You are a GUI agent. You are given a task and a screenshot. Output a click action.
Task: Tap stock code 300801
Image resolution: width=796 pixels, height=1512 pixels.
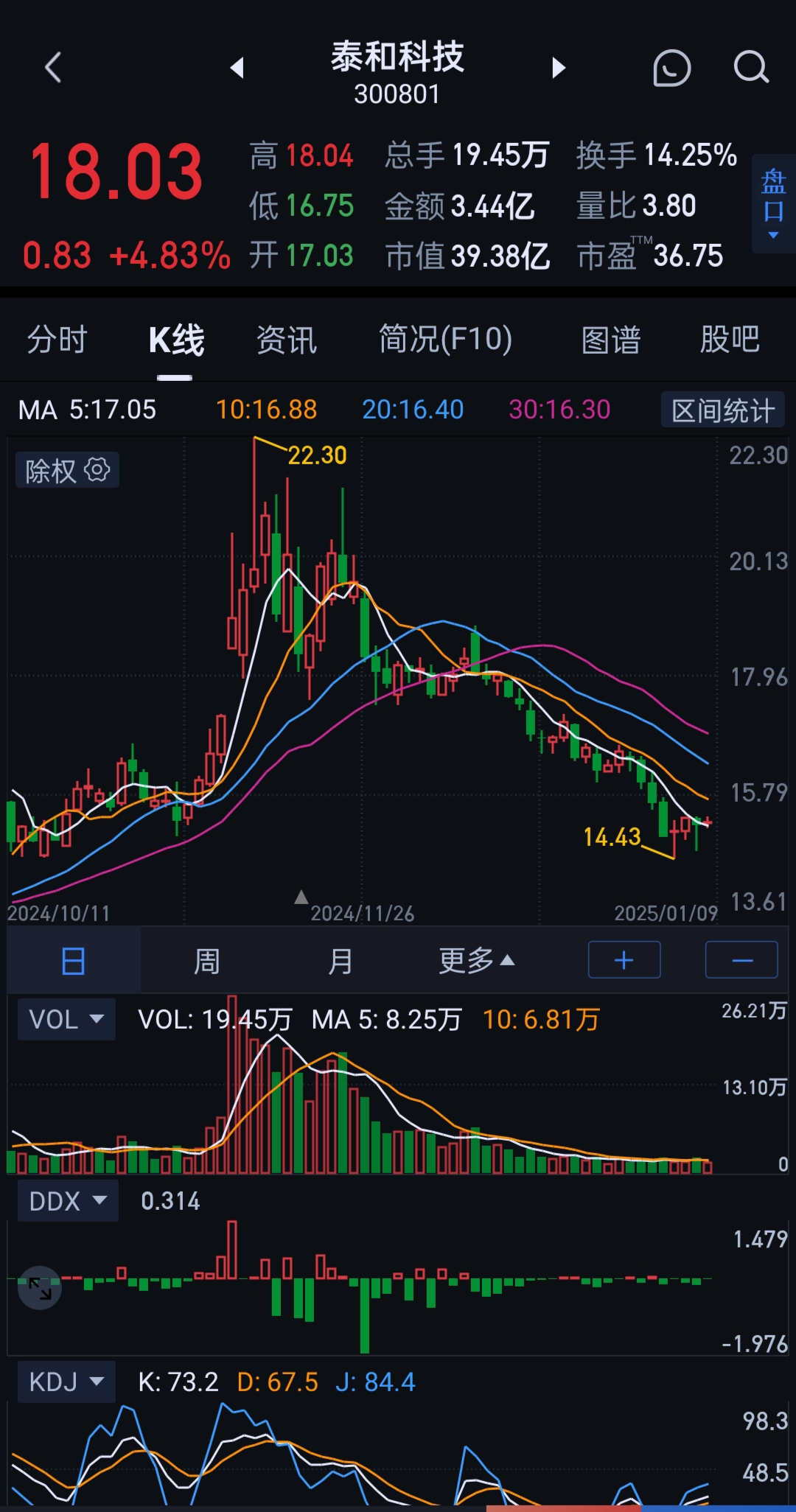(397, 94)
